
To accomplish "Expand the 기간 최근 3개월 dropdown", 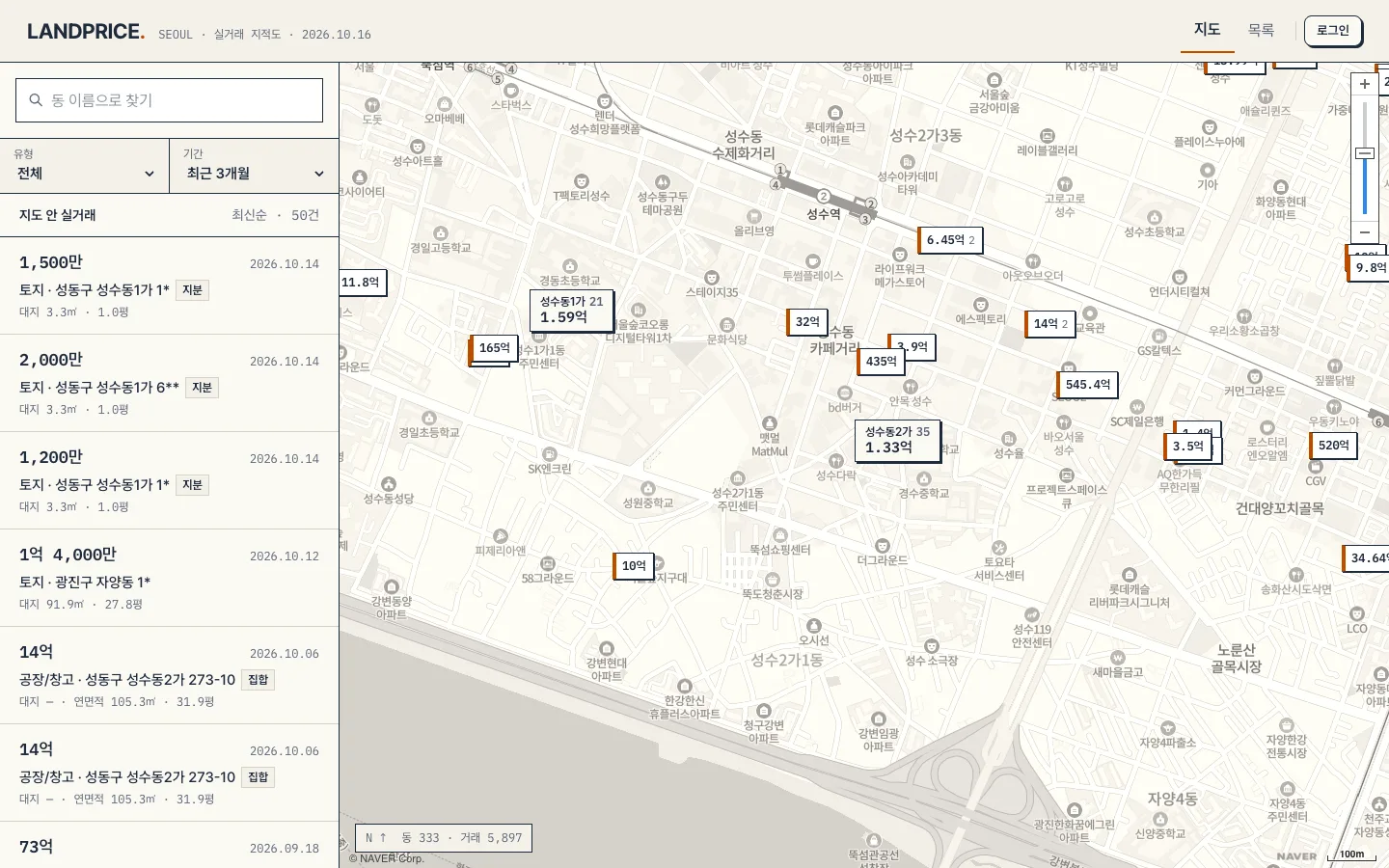I will pyautogui.click(x=255, y=166).
